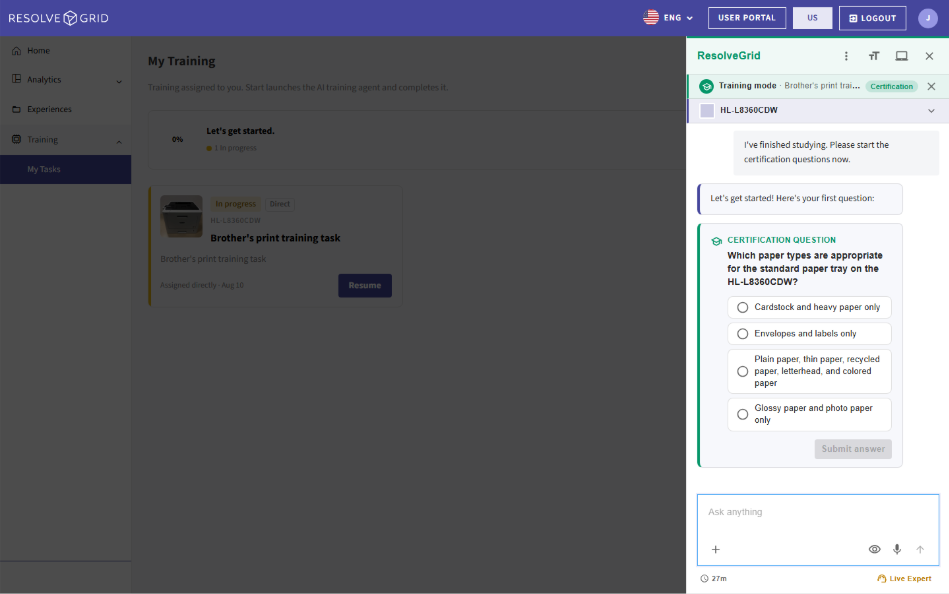Click the Direct badge on task card
949x594 pixels.
[x=280, y=204]
